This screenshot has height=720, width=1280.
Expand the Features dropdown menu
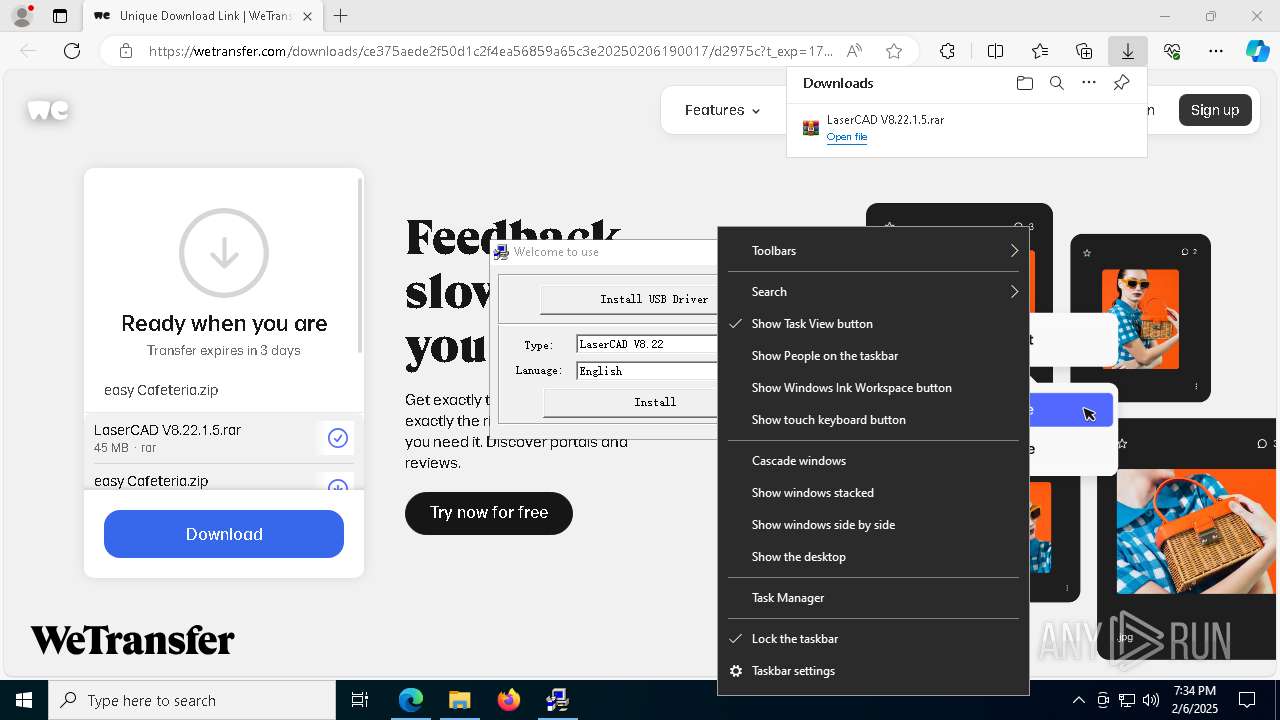(x=722, y=110)
